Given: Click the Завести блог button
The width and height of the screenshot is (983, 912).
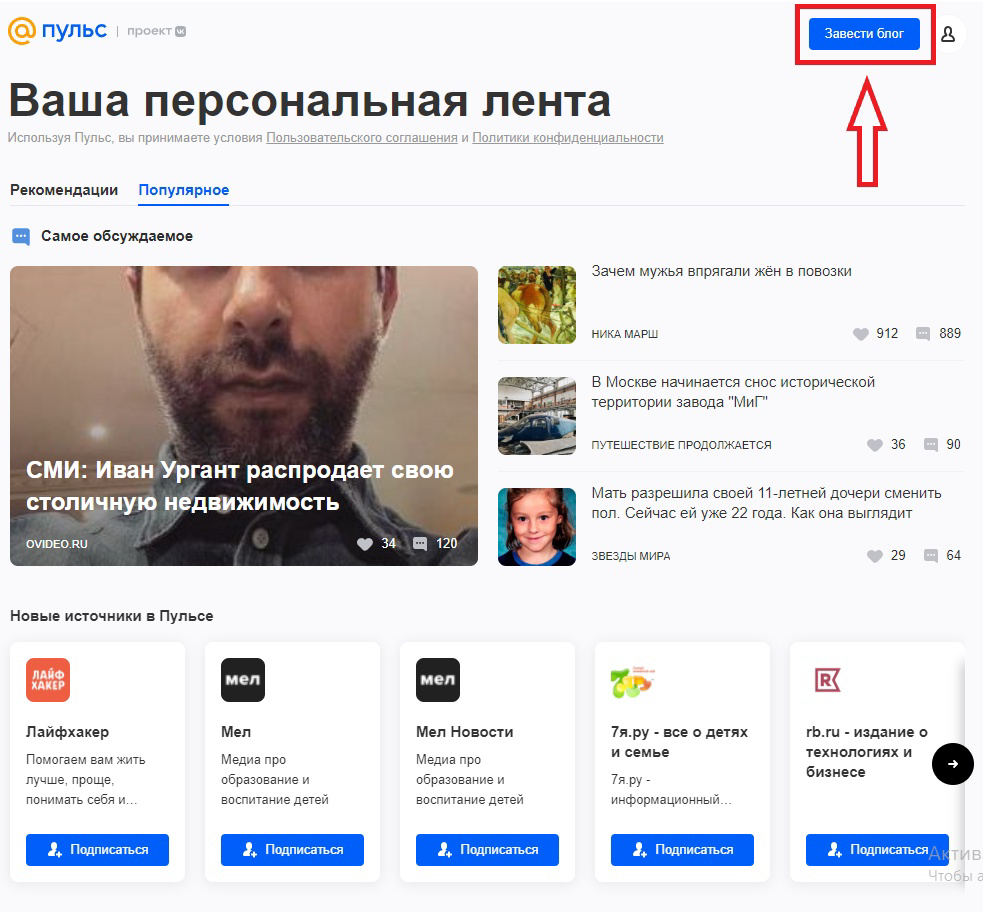Looking at the screenshot, I should (864, 34).
